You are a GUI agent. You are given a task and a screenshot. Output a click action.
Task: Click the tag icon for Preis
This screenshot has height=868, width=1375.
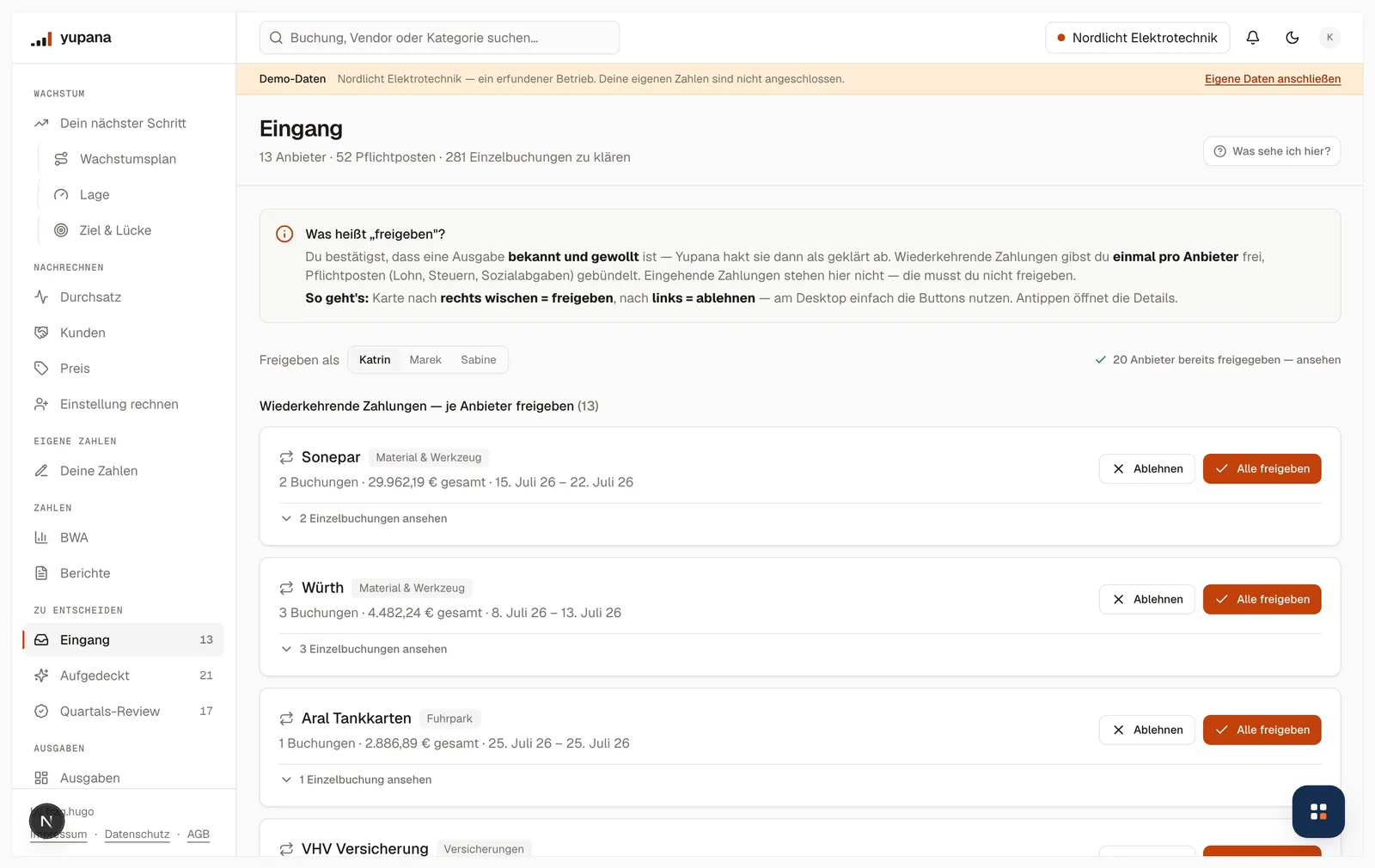[41, 369]
